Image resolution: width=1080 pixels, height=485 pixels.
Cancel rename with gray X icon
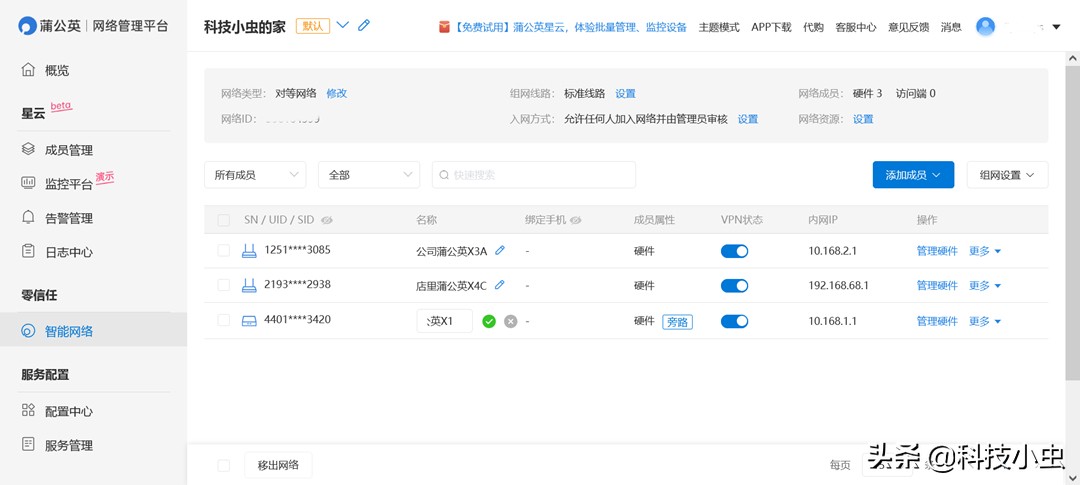(x=510, y=321)
